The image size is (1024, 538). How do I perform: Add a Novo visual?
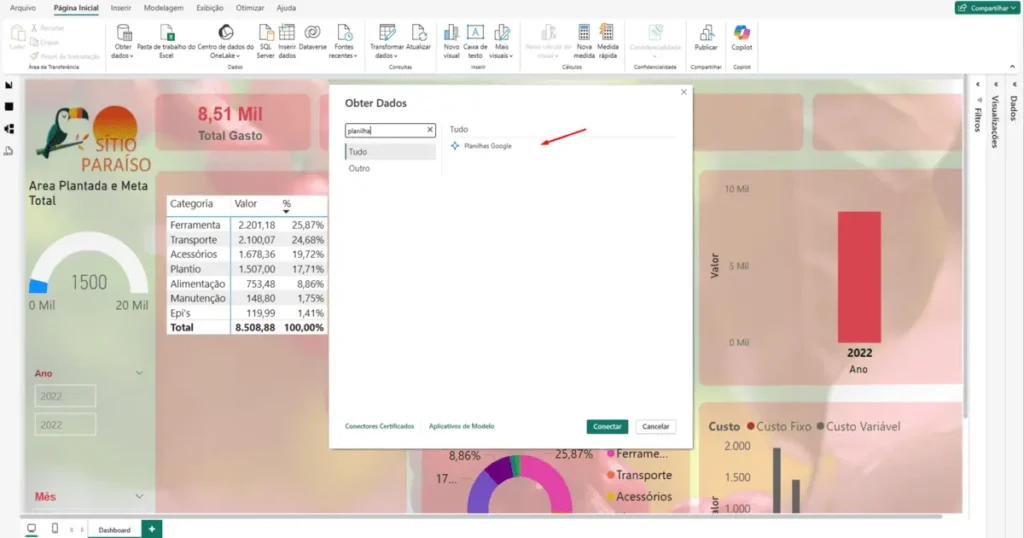point(451,41)
